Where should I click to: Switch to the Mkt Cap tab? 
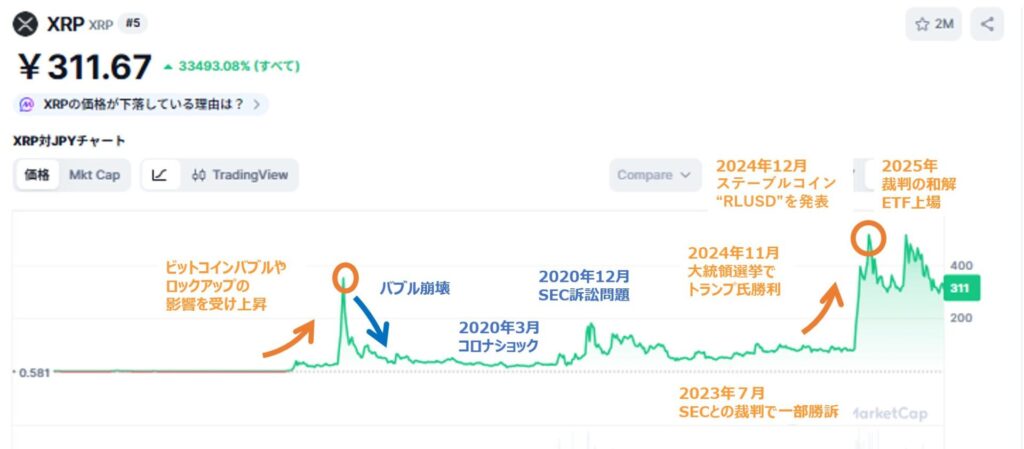(x=94, y=175)
